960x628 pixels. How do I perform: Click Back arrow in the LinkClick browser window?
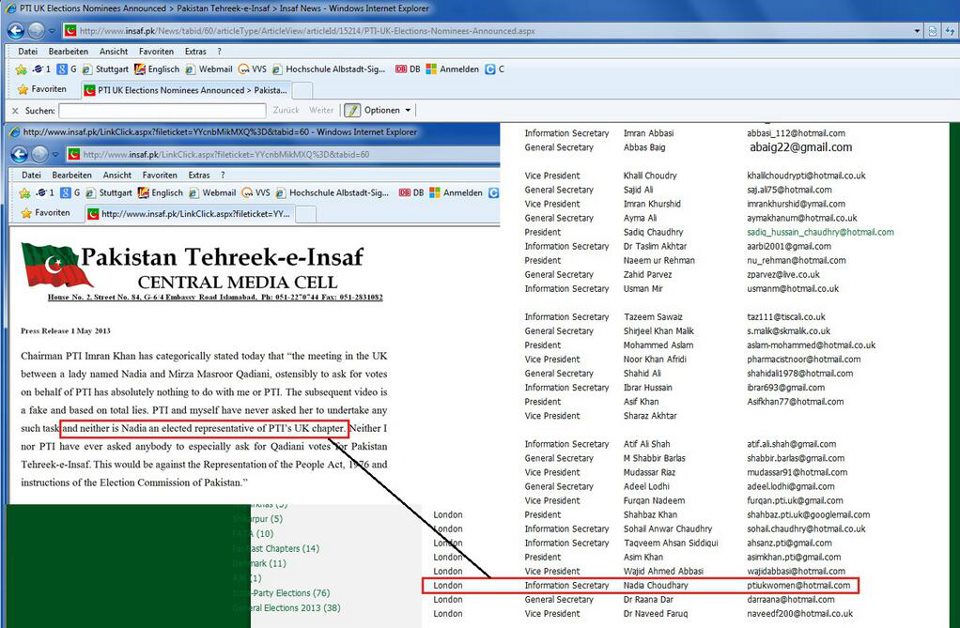19,154
